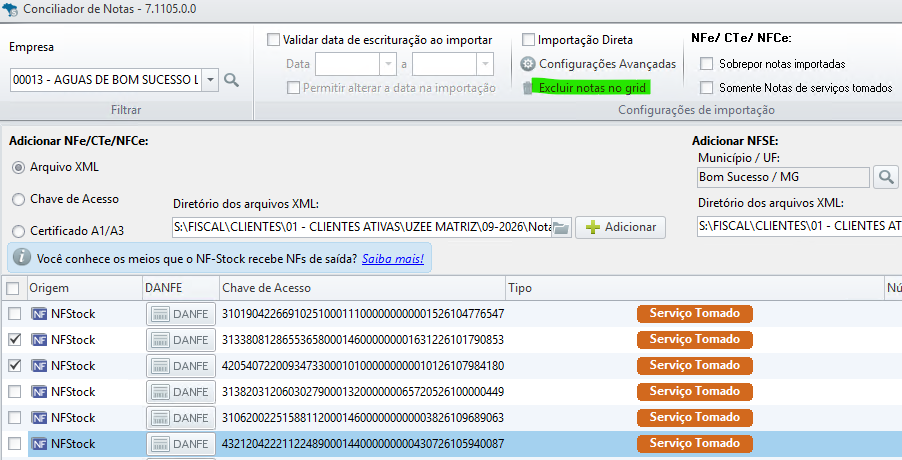Click NFStock icon in row ending 430726105940087
This screenshot has height=460, width=902.
coord(39,444)
